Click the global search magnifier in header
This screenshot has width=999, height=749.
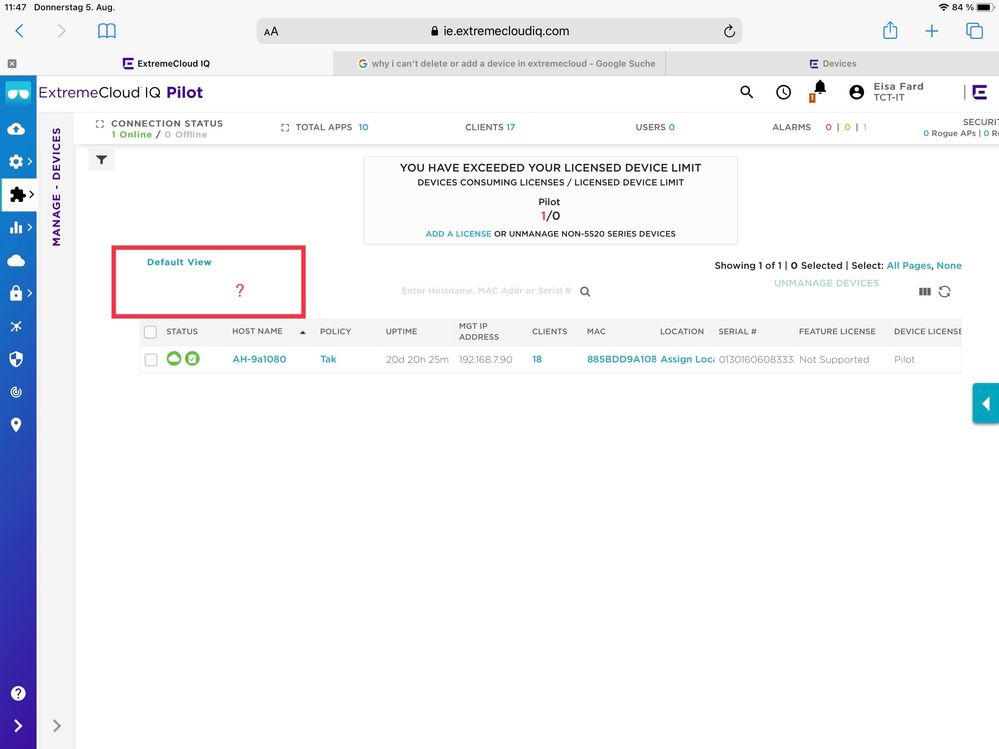point(747,92)
